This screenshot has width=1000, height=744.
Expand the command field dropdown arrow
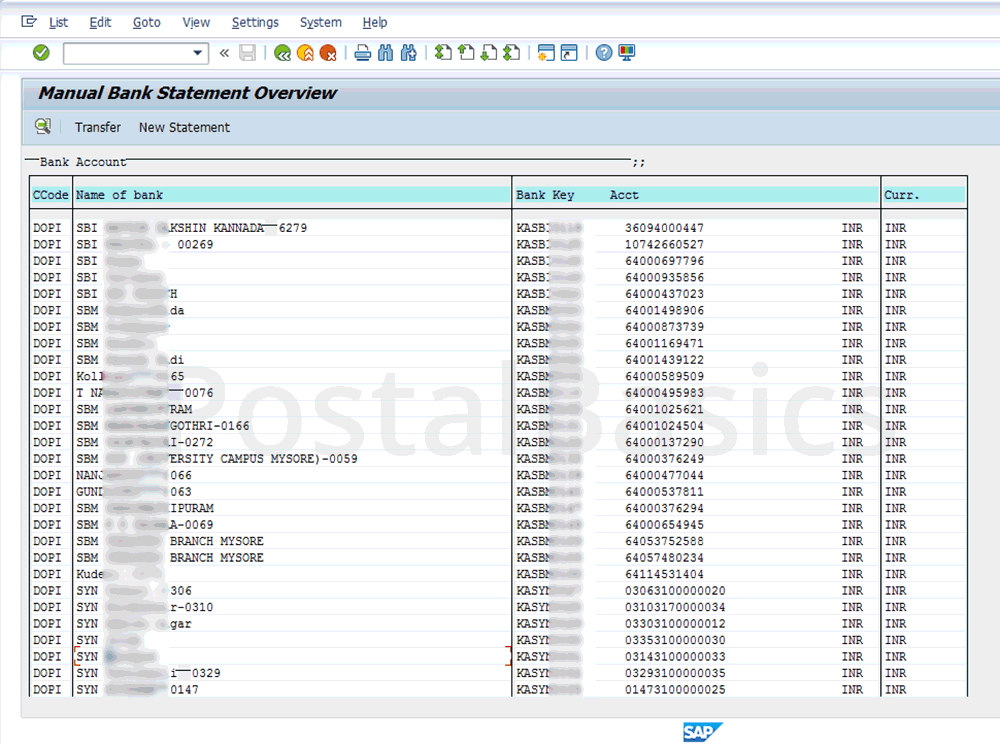198,53
